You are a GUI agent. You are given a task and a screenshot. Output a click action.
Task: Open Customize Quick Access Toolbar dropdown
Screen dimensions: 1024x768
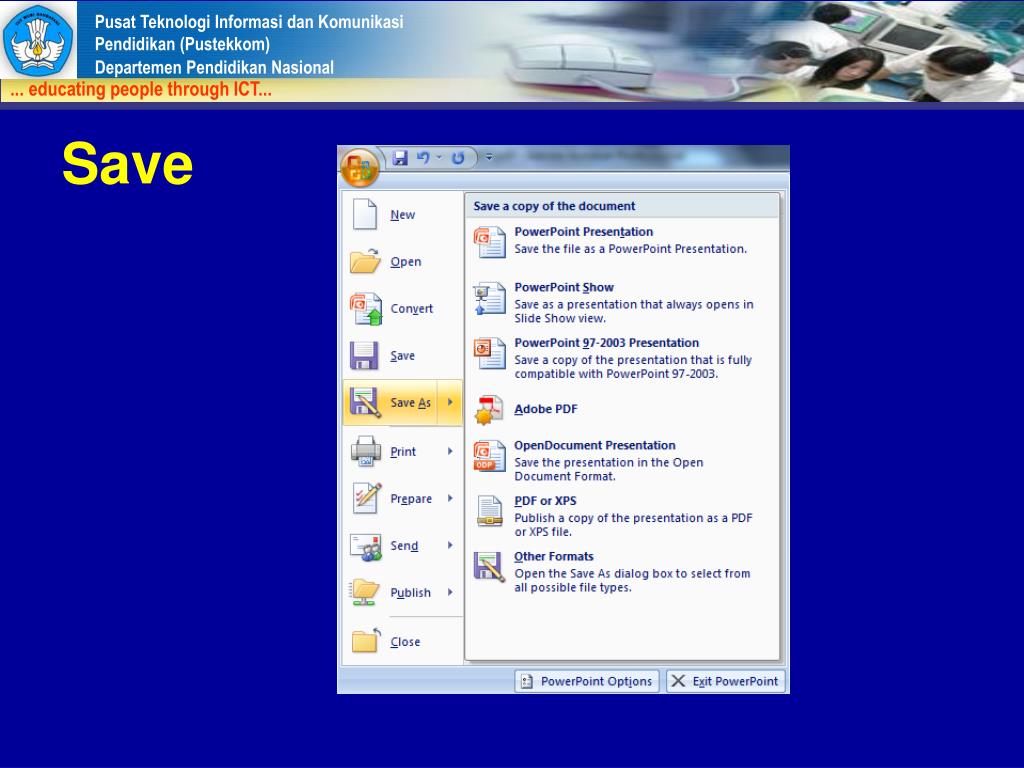coord(489,157)
